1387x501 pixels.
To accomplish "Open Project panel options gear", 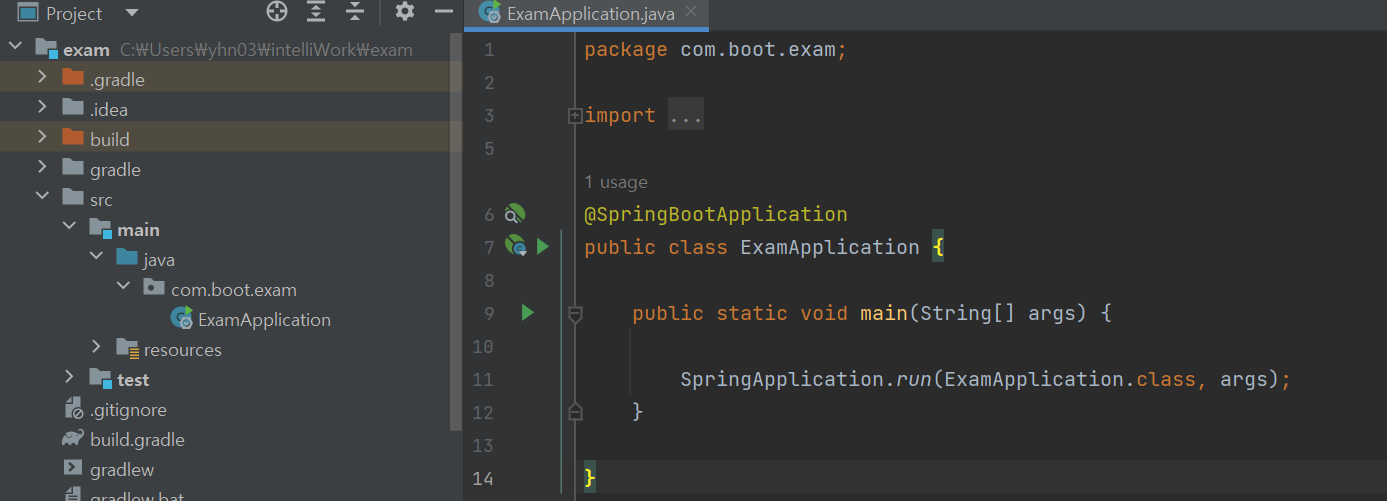I will tap(404, 12).
